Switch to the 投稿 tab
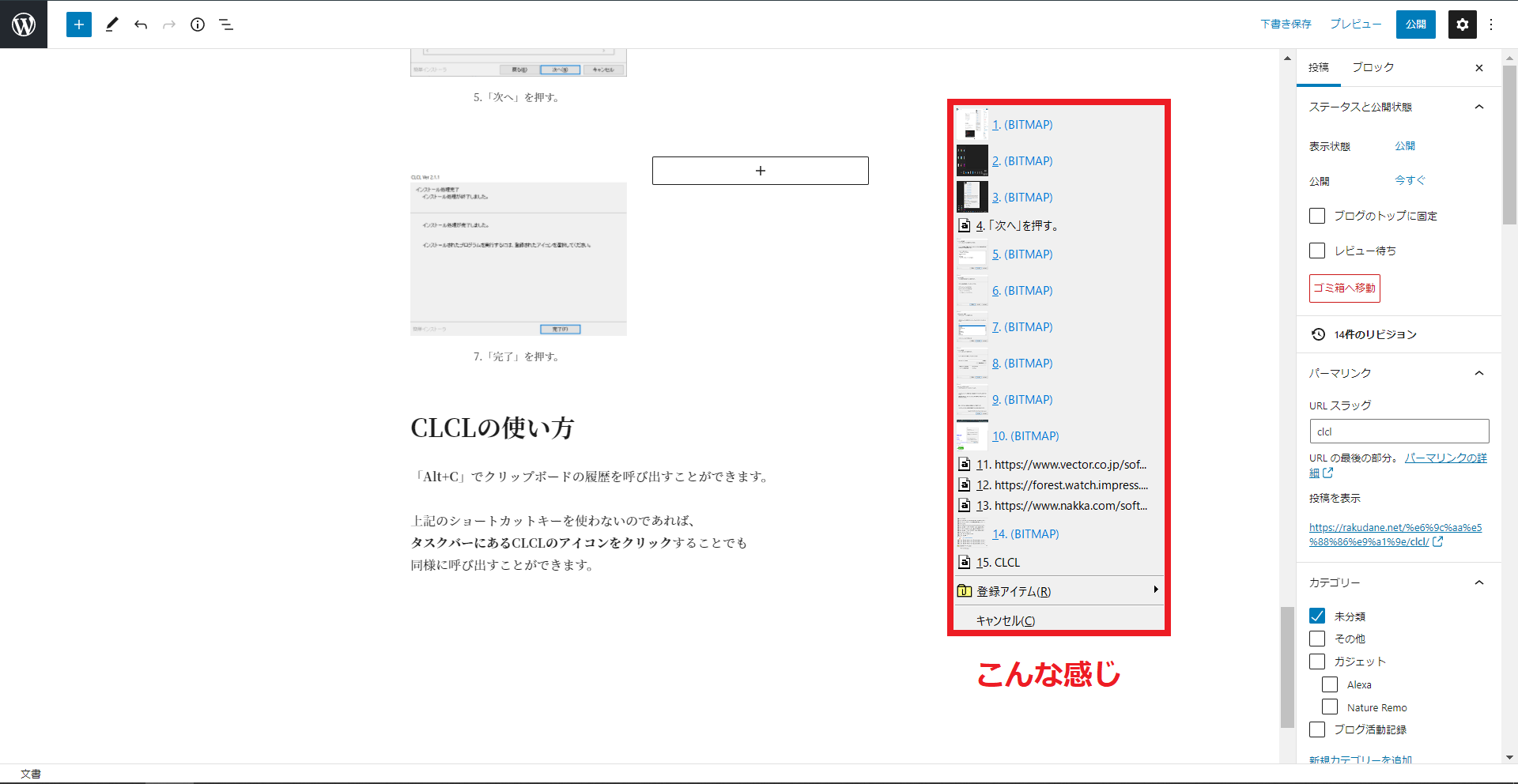 point(1319,68)
